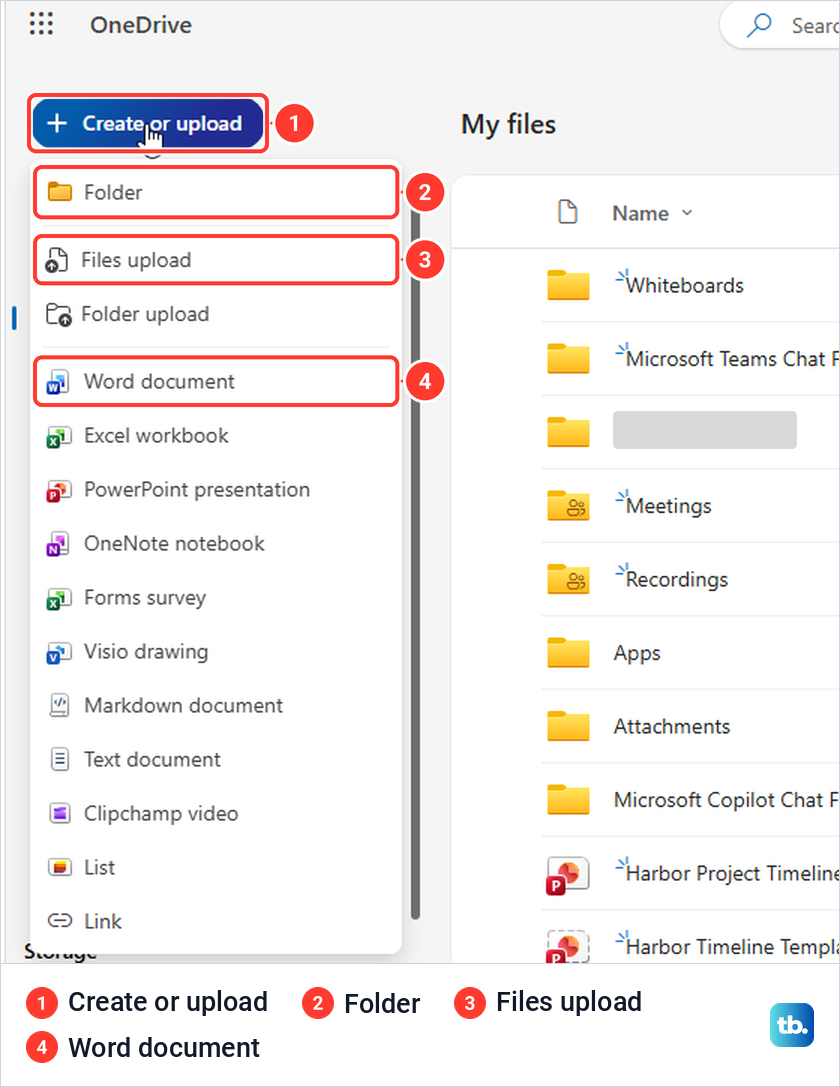Click the PowerPoint icon in the create menu
The width and height of the screenshot is (840, 1087).
click(58, 491)
